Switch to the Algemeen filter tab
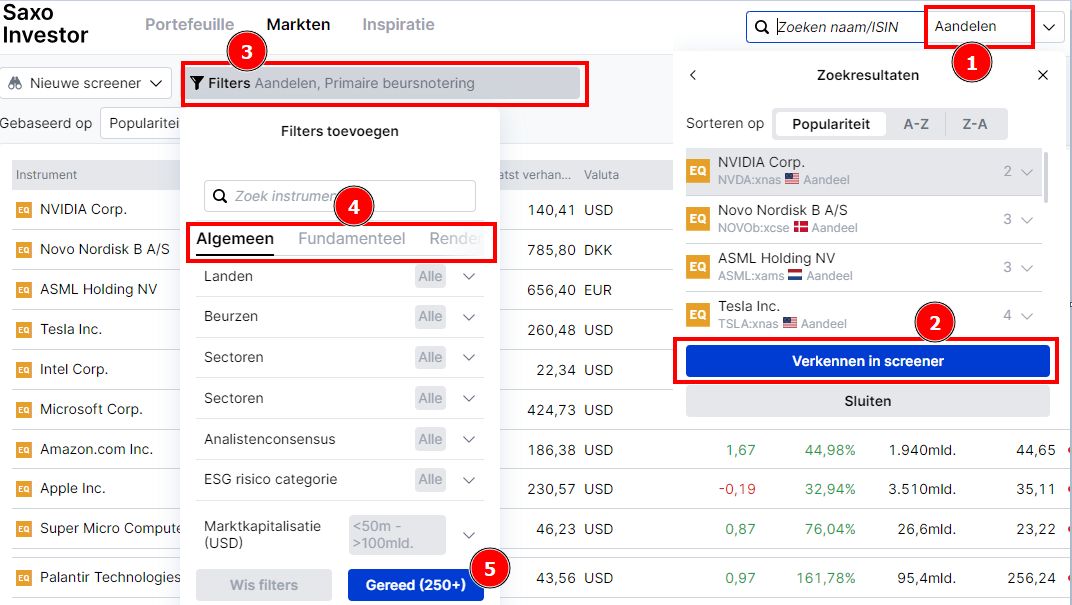 [x=235, y=239]
